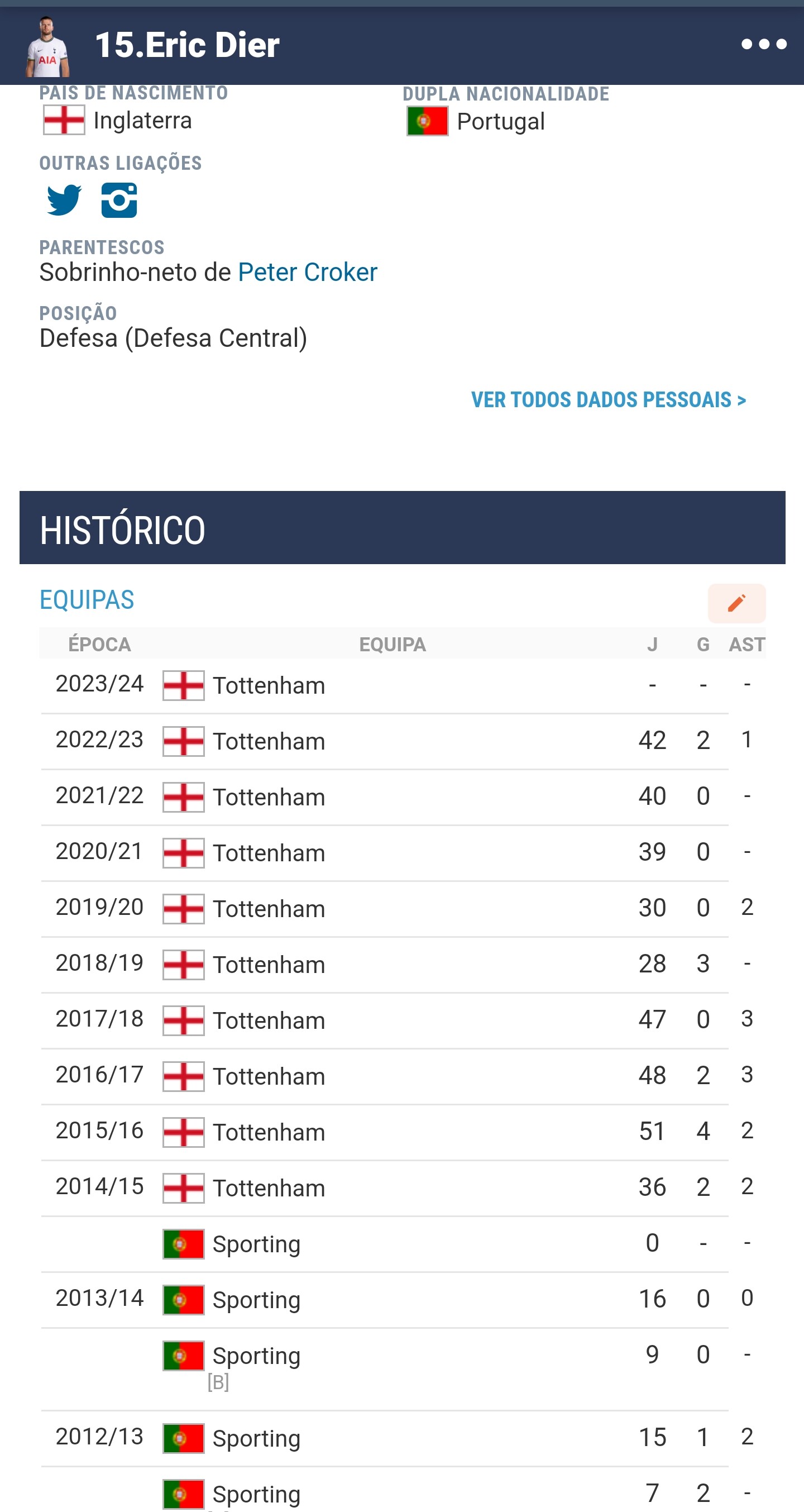Viewport: 804px width, 1512px height.
Task: Open Sporting team for 2012/13 season
Action: click(x=256, y=1439)
